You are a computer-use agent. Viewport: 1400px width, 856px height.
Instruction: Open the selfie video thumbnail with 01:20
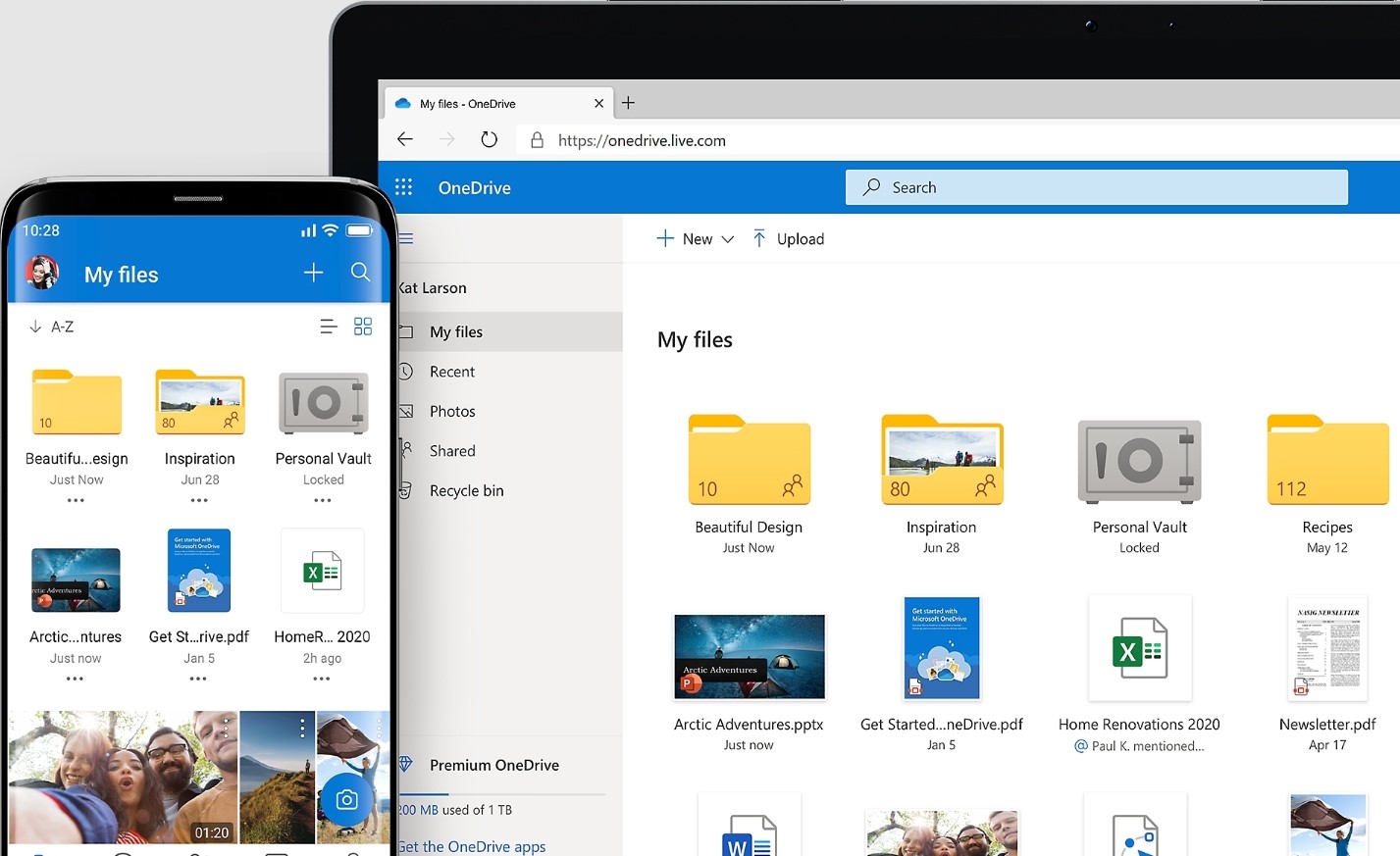click(x=123, y=777)
